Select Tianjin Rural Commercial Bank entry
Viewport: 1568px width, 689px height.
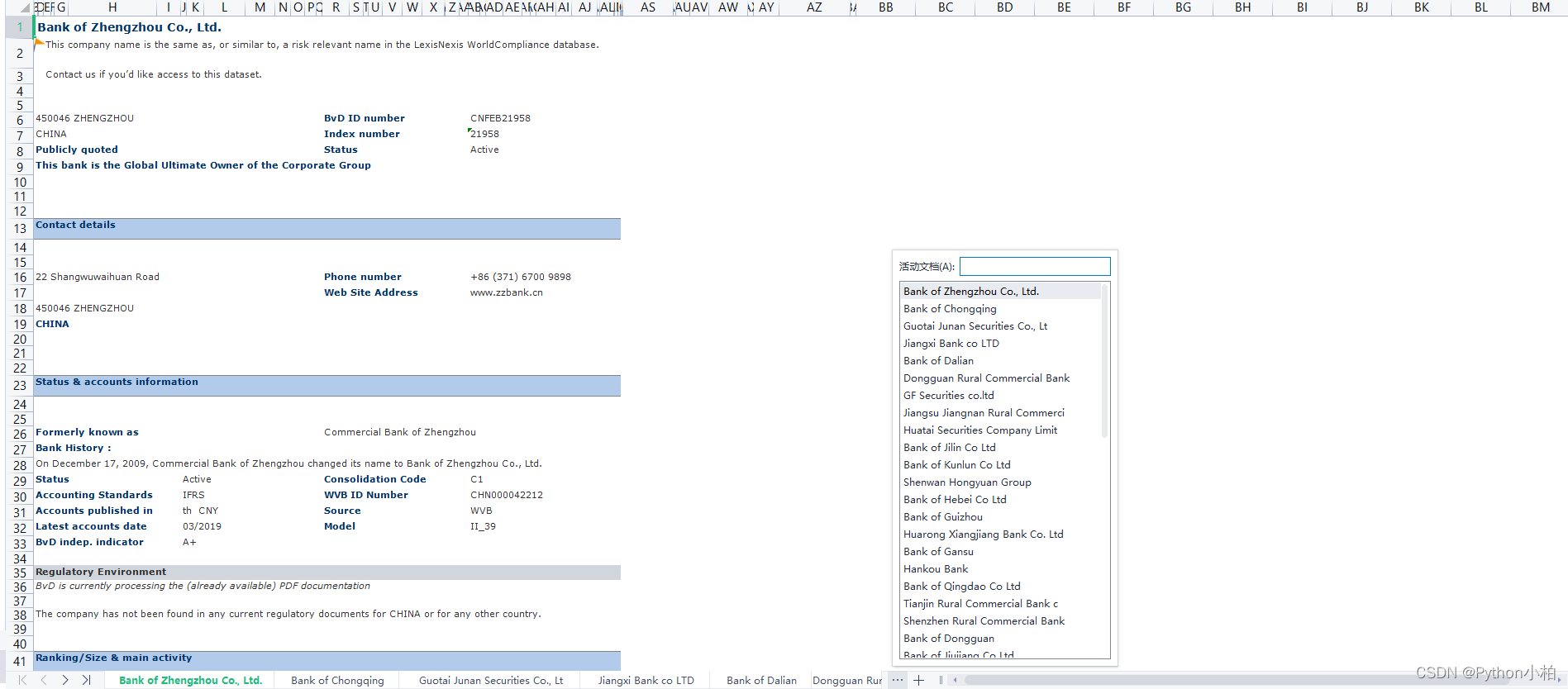[x=1000, y=603]
